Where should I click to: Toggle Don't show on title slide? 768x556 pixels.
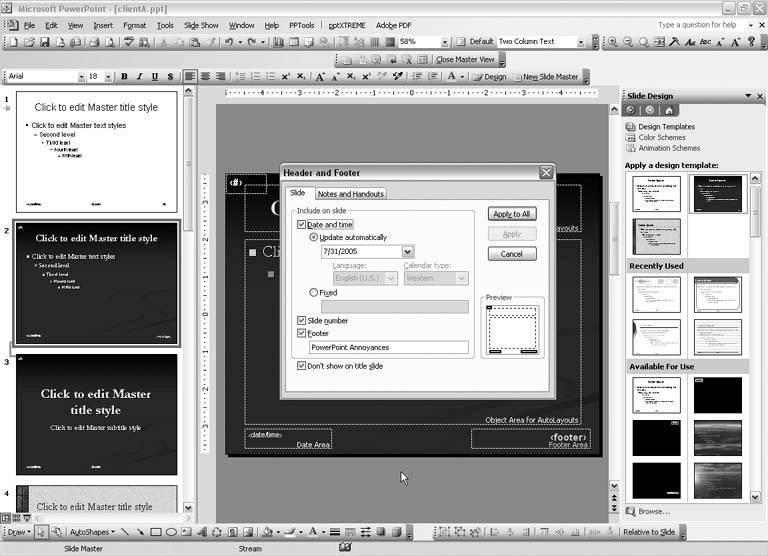[x=302, y=366]
